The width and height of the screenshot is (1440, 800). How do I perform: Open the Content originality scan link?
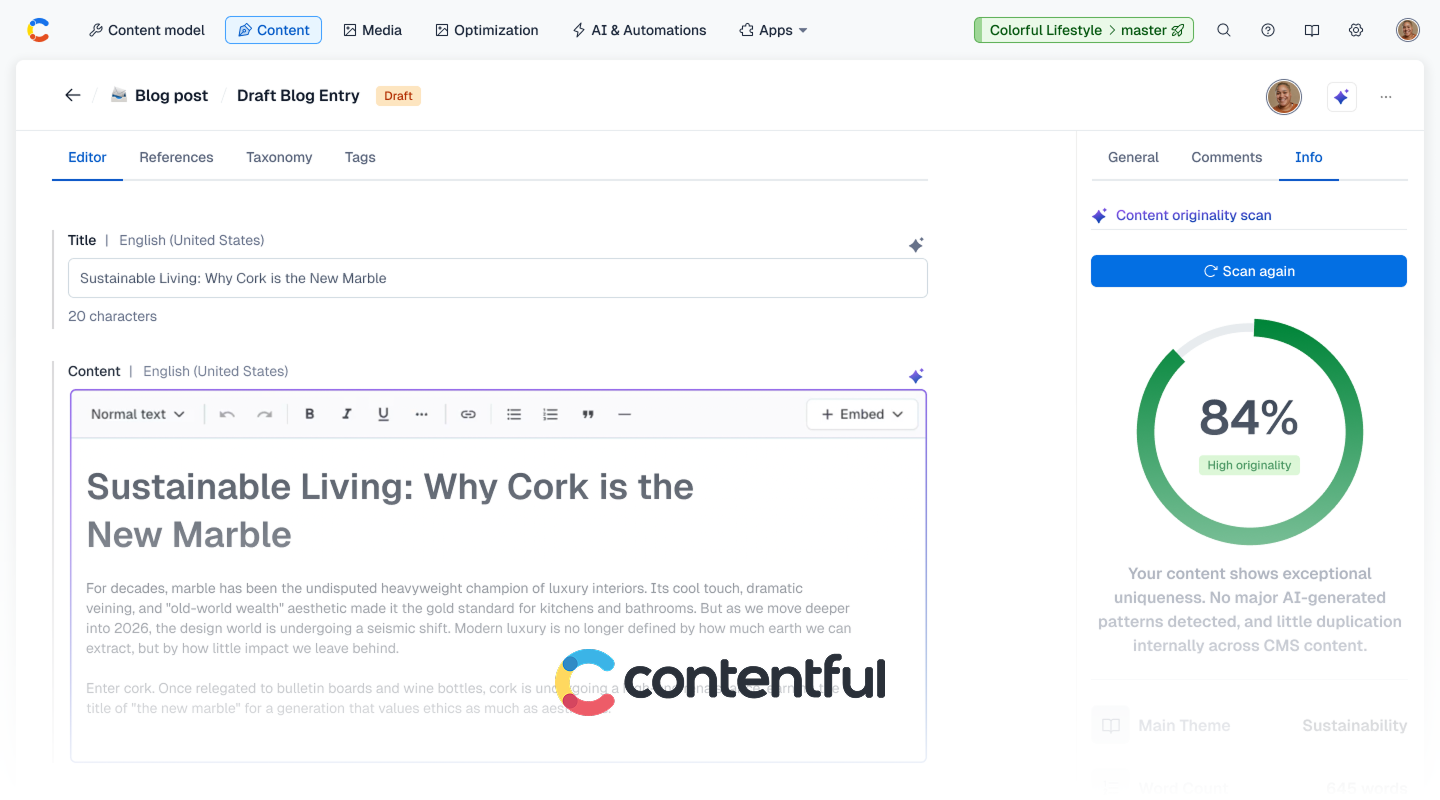tap(1194, 215)
